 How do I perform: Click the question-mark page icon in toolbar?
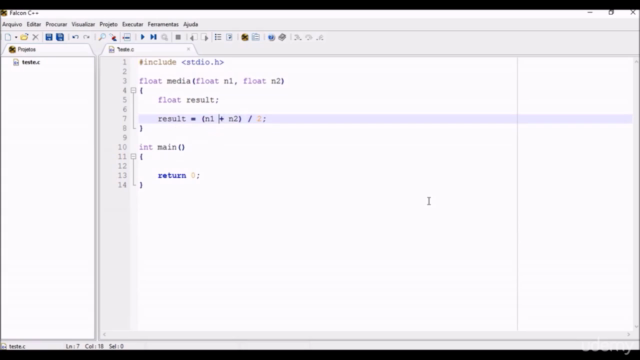click(229, 37)
